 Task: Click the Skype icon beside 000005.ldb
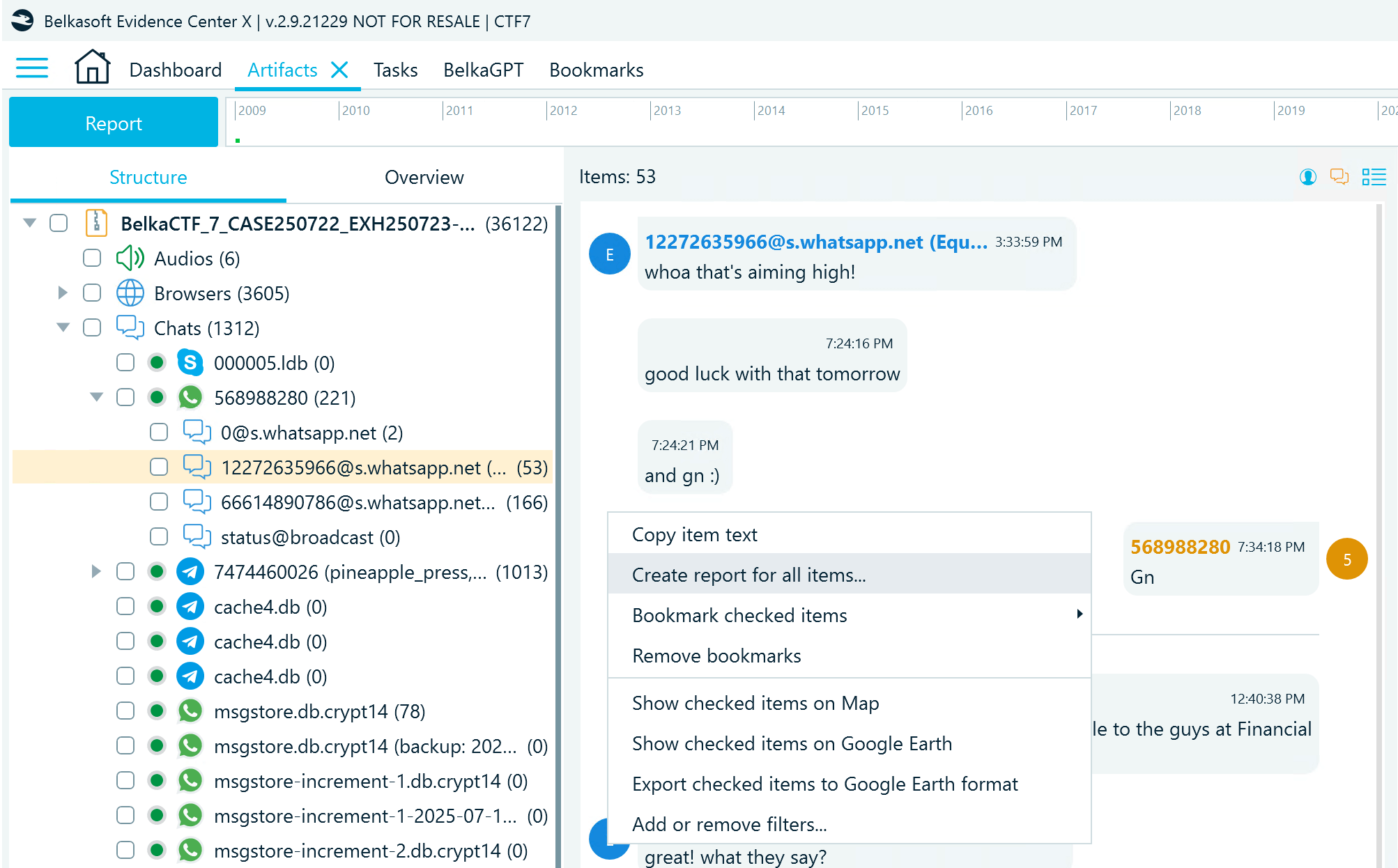coord(190,362)
